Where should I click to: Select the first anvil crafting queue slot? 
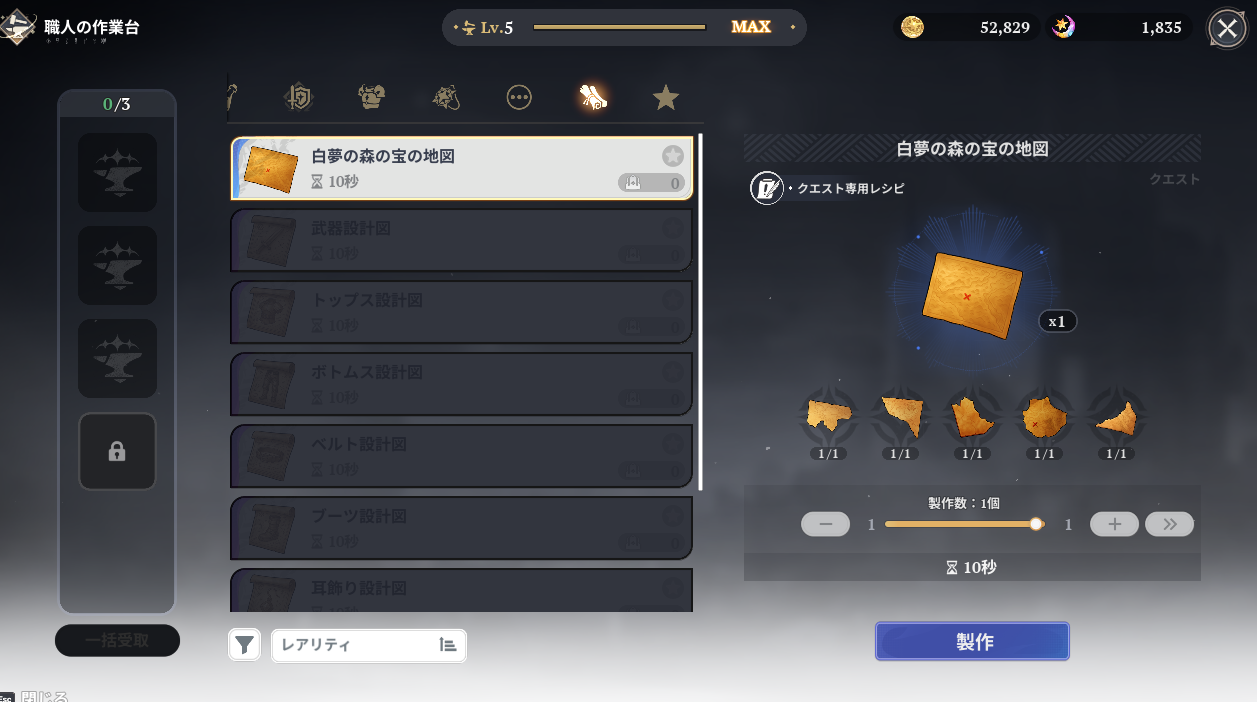(117, 172)
